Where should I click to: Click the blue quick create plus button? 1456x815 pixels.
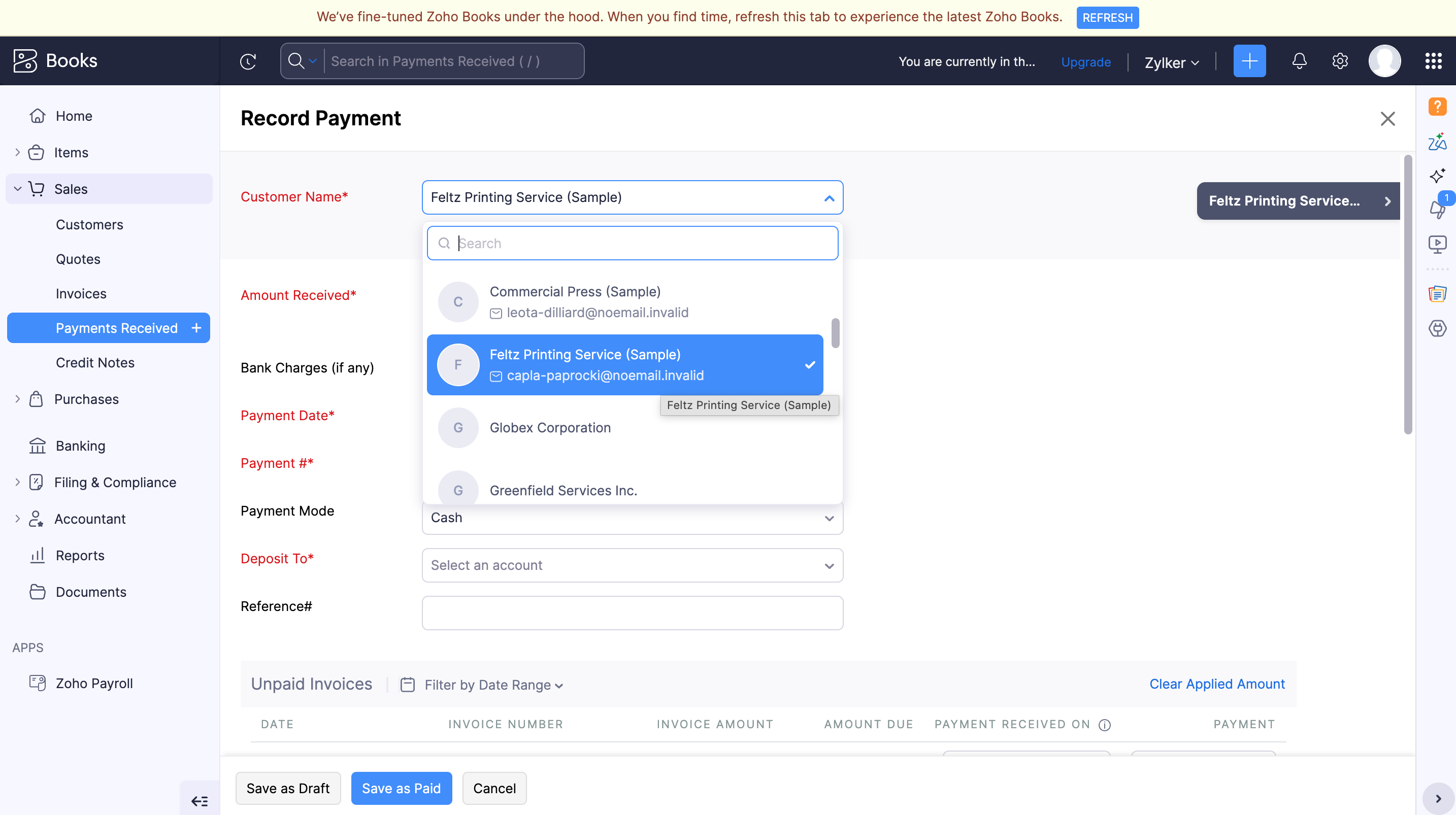[1249, 61]
